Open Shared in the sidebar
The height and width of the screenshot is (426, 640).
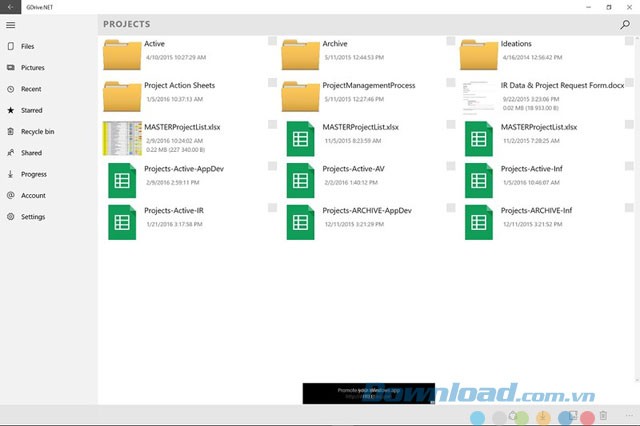click(49, 153)
